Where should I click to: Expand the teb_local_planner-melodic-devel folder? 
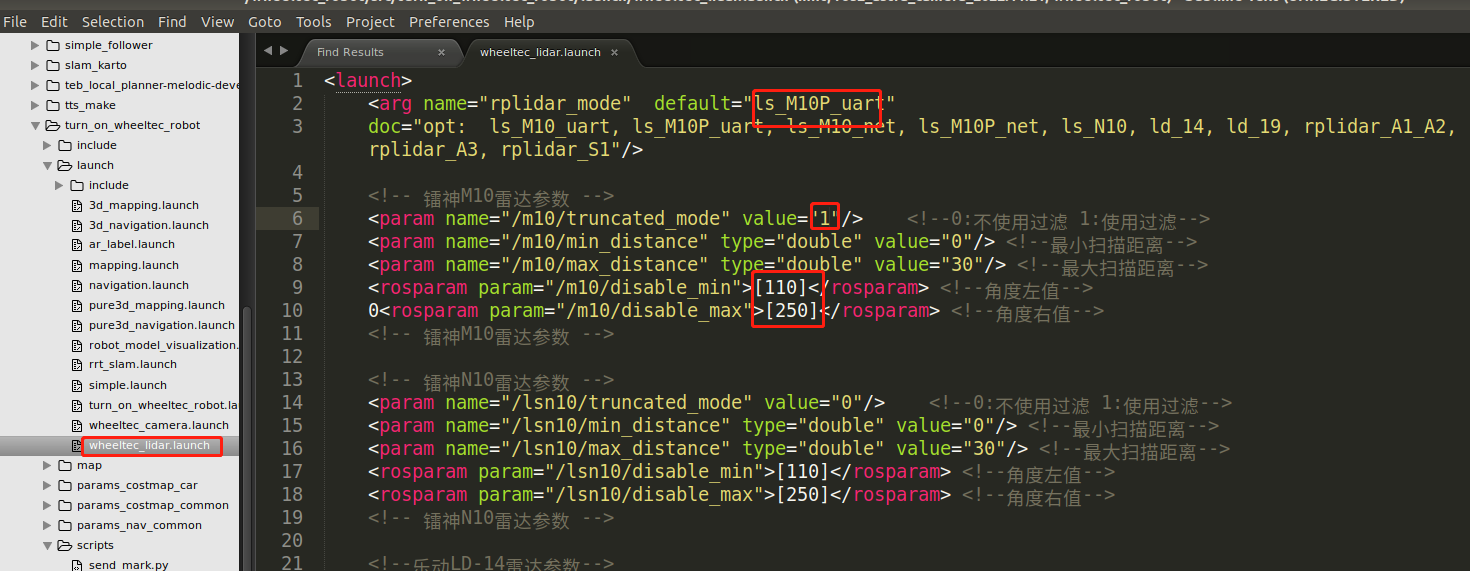[x=36, y=85]
